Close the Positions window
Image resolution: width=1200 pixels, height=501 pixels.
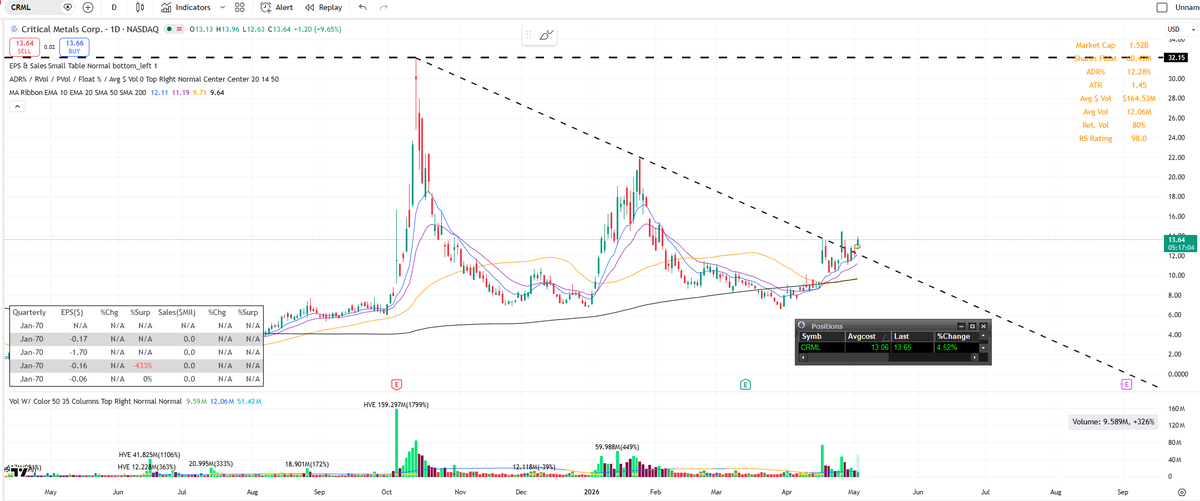tap(983, 326)
